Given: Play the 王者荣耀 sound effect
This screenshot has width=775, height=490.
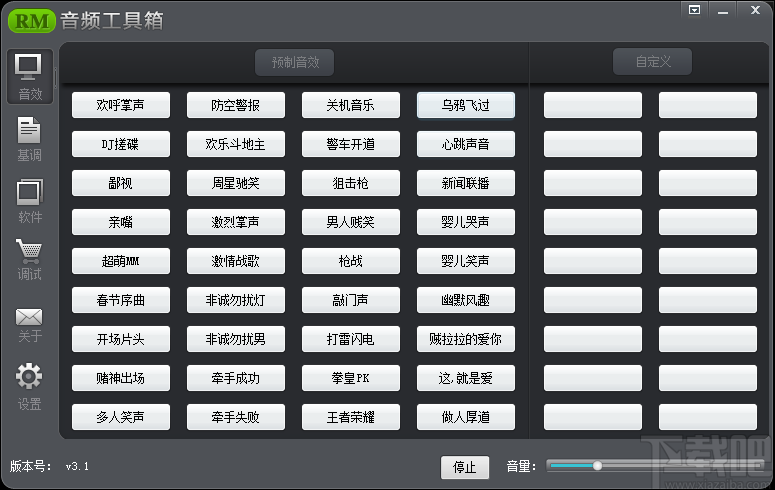Looking at the screenshot, I should 351,417.
